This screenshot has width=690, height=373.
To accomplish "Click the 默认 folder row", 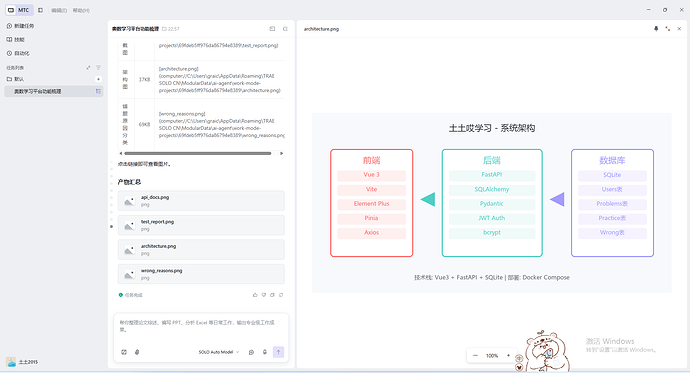I will click(x=54, y=79).
